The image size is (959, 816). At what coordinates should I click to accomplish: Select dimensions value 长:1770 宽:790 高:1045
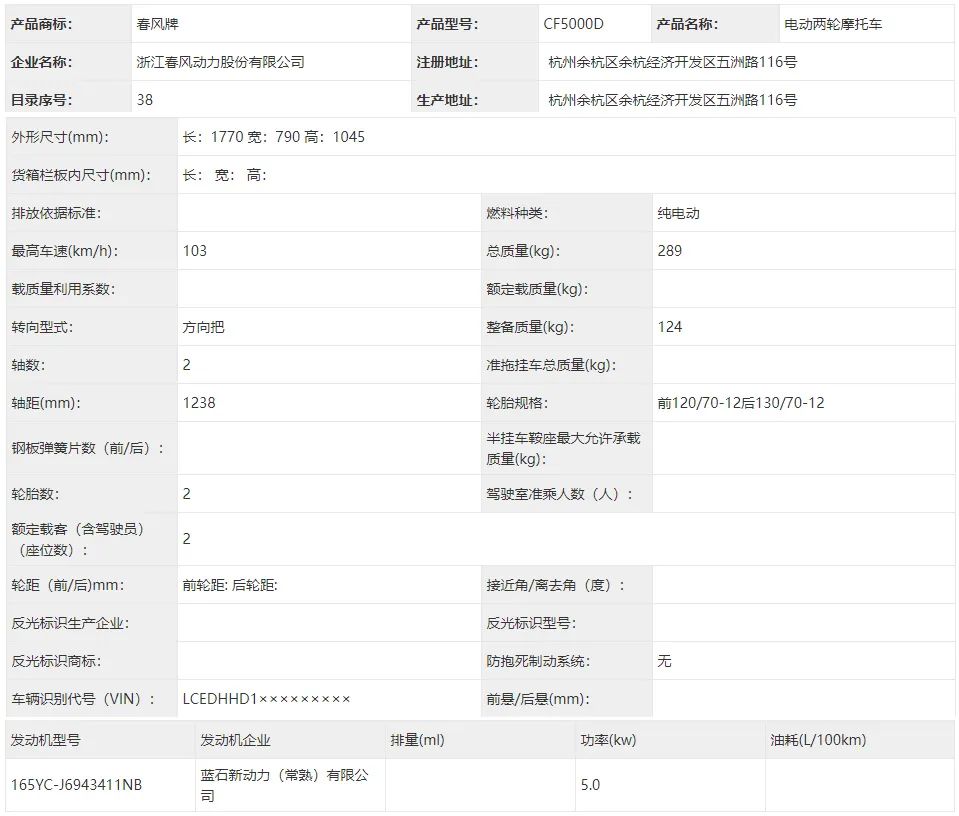273,137
